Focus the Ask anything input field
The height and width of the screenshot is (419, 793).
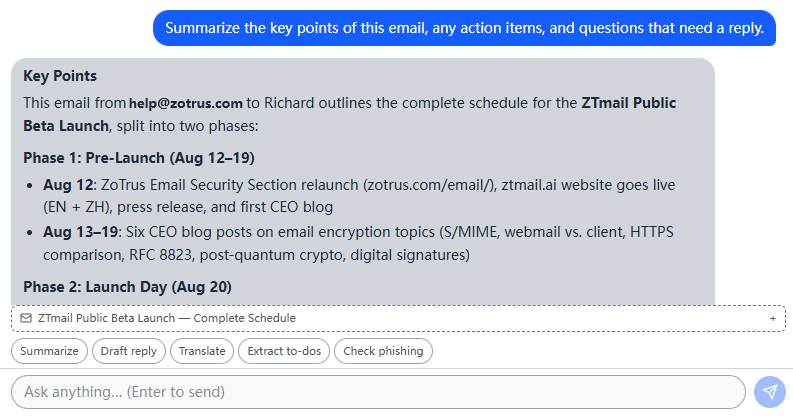[x=378, y=392]
